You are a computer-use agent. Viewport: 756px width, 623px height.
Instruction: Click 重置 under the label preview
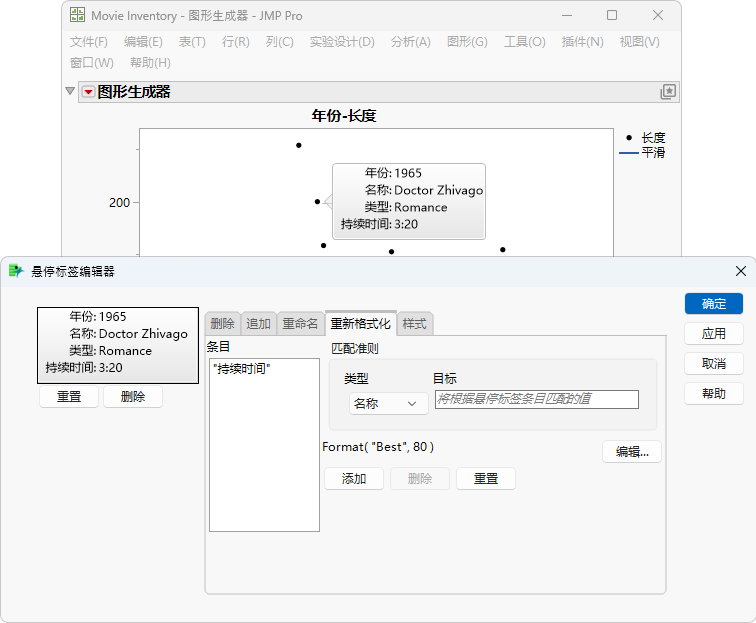tap(69, 397)
